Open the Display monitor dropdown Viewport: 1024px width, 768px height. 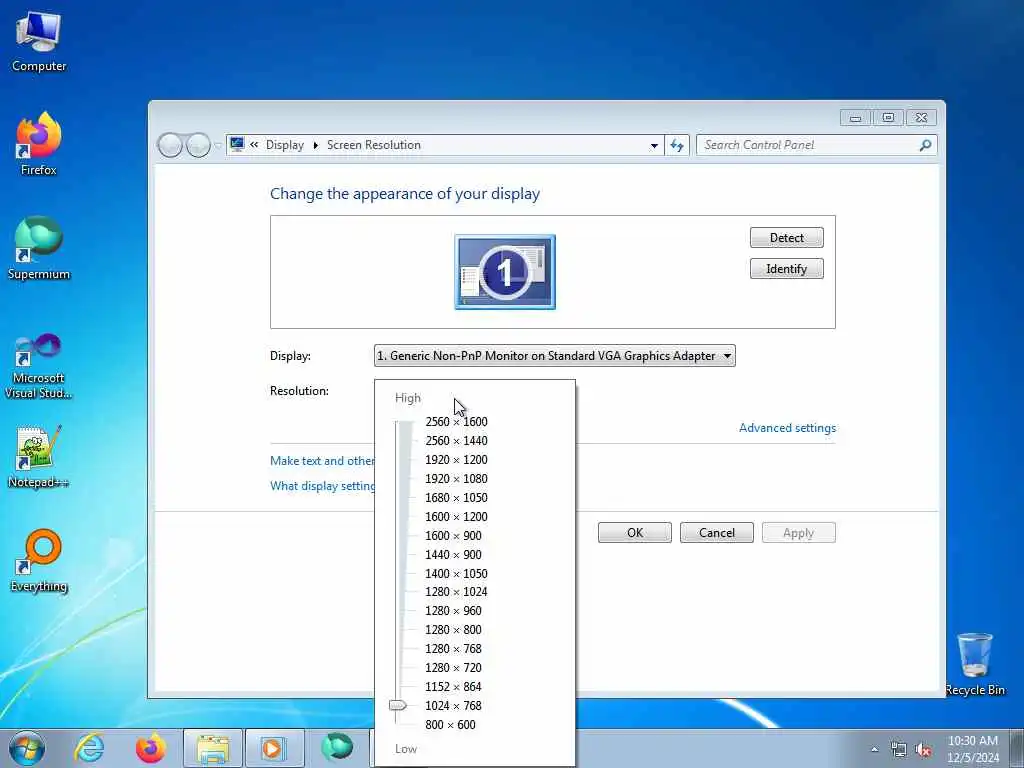[554, 356]
